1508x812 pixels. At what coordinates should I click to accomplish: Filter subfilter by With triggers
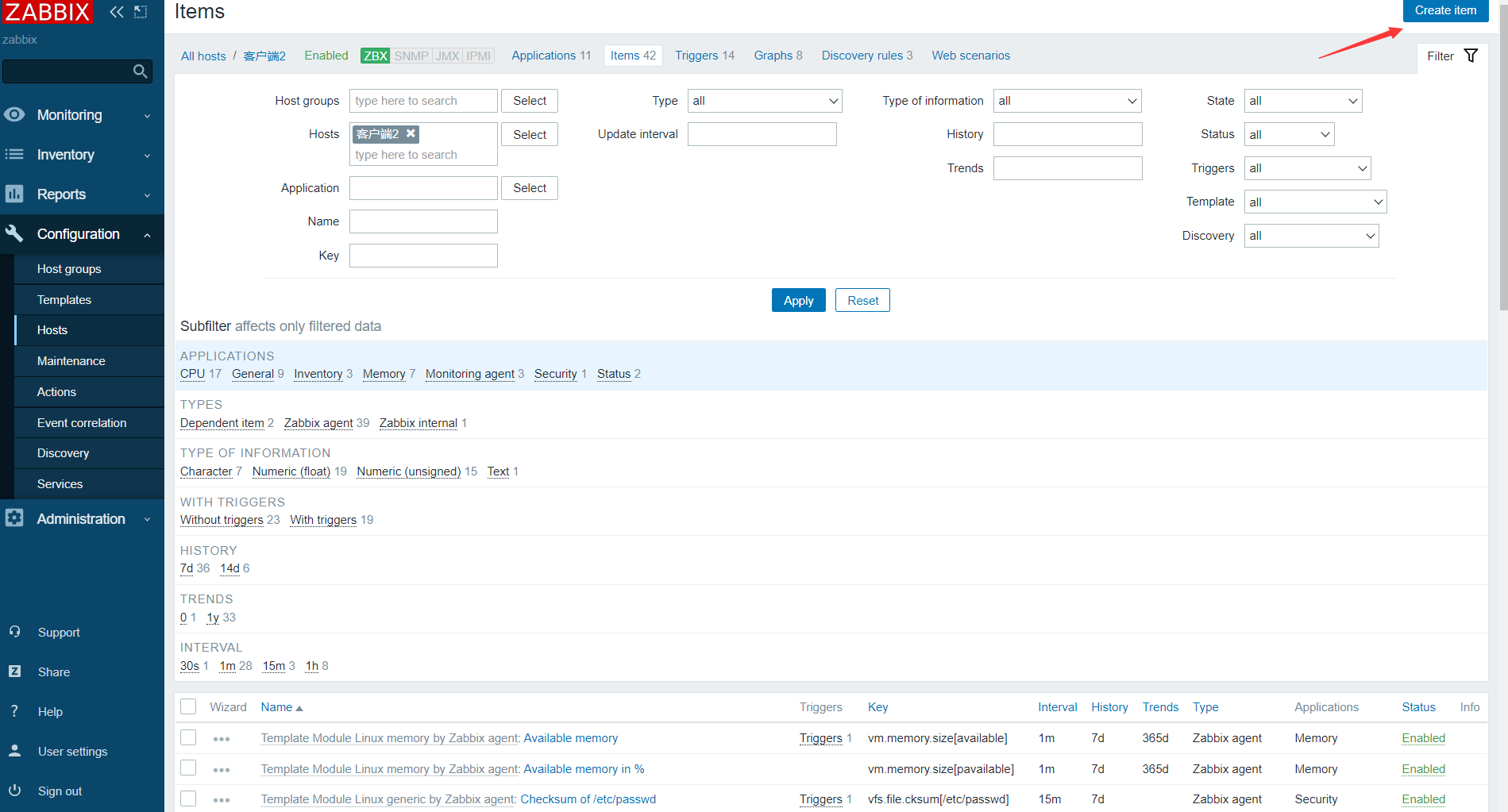pos(323,520)
